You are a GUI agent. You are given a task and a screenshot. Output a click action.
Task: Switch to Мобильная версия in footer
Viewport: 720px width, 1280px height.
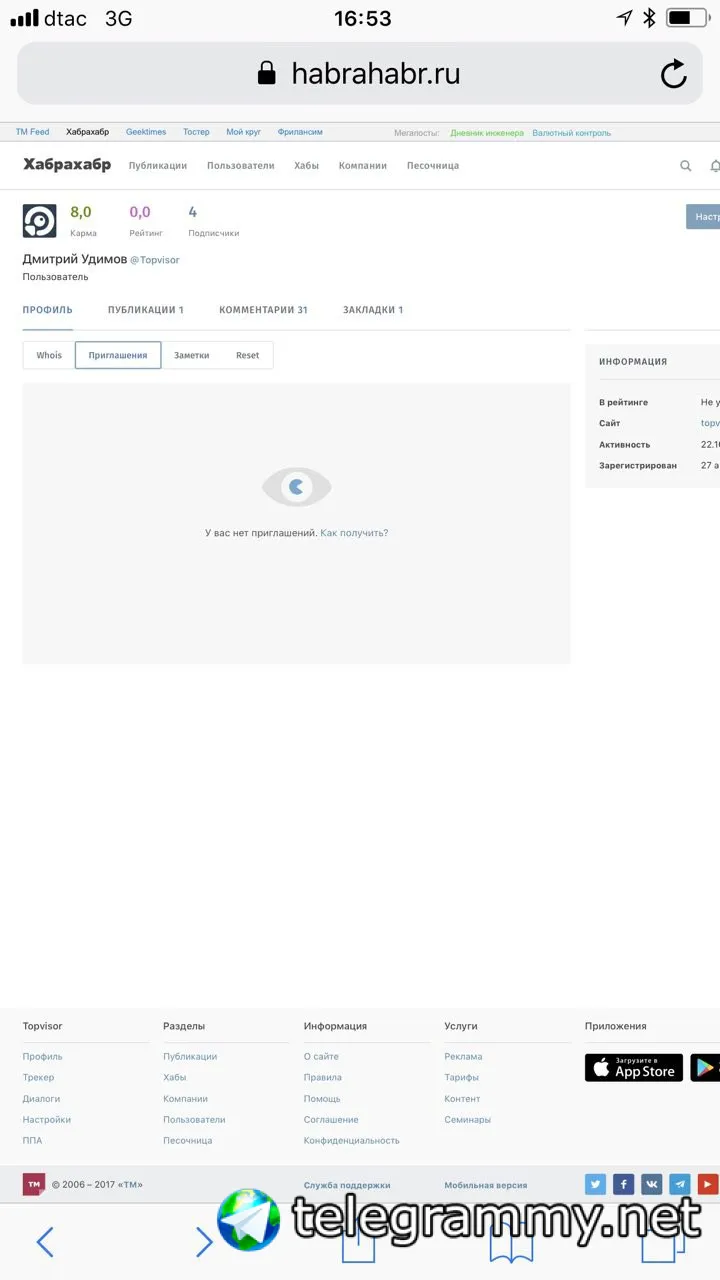(486, 1186)
